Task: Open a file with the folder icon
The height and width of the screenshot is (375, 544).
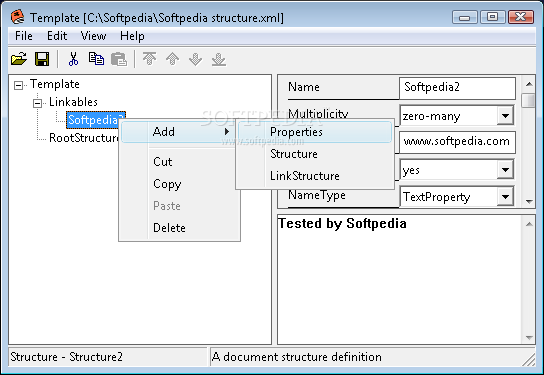Action: click(x=19, y=59)
